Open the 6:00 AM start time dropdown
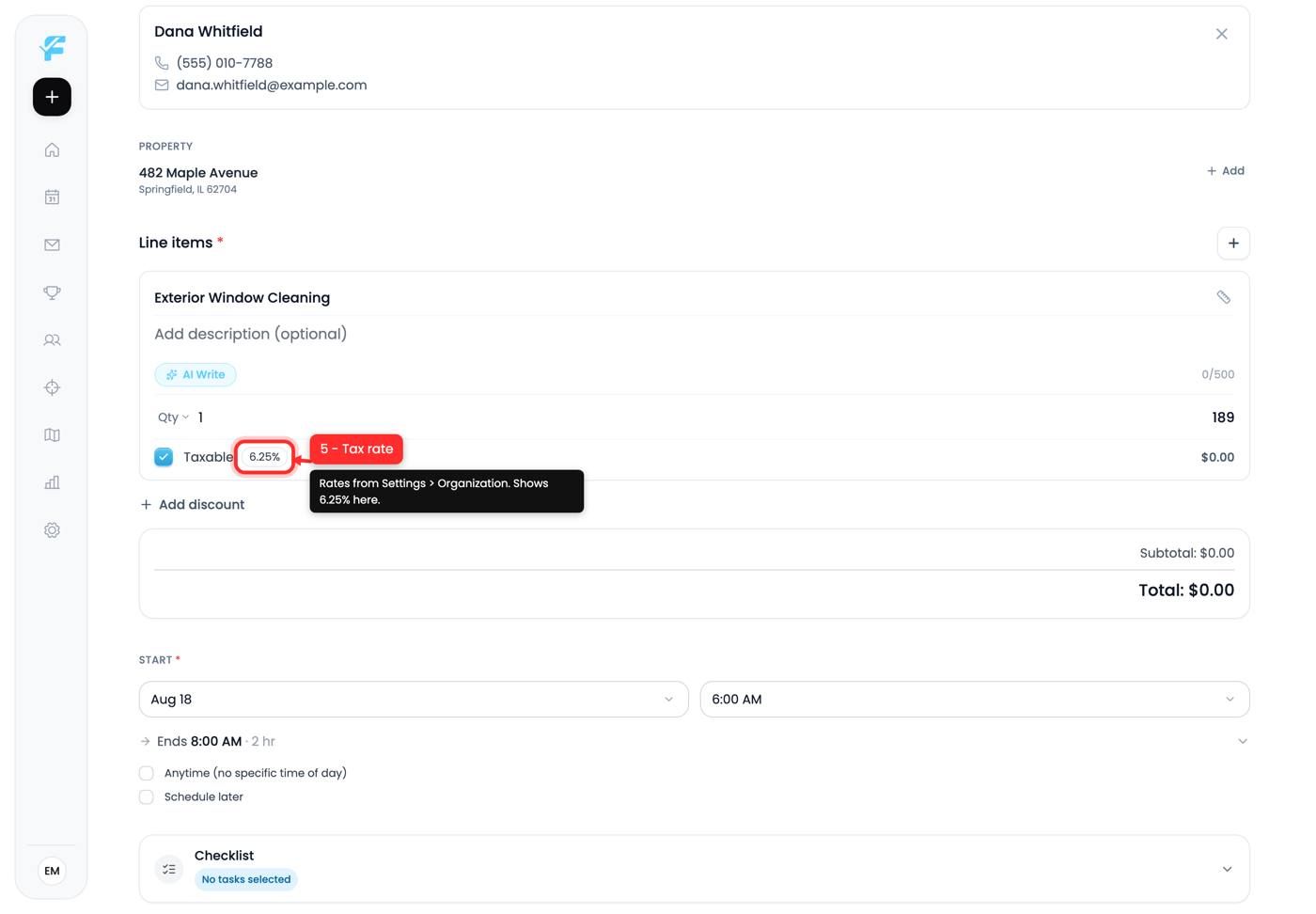The image size is (1316, 914). [975, 700]
